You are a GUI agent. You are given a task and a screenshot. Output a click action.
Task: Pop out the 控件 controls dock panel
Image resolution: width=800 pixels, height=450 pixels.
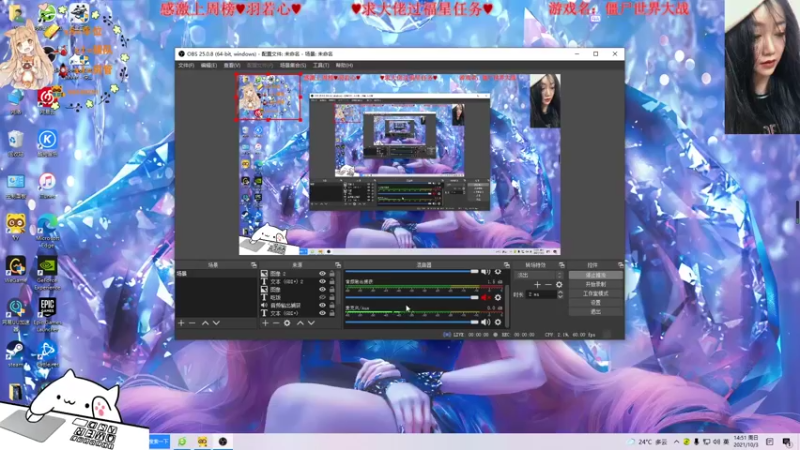click(620, 265)
